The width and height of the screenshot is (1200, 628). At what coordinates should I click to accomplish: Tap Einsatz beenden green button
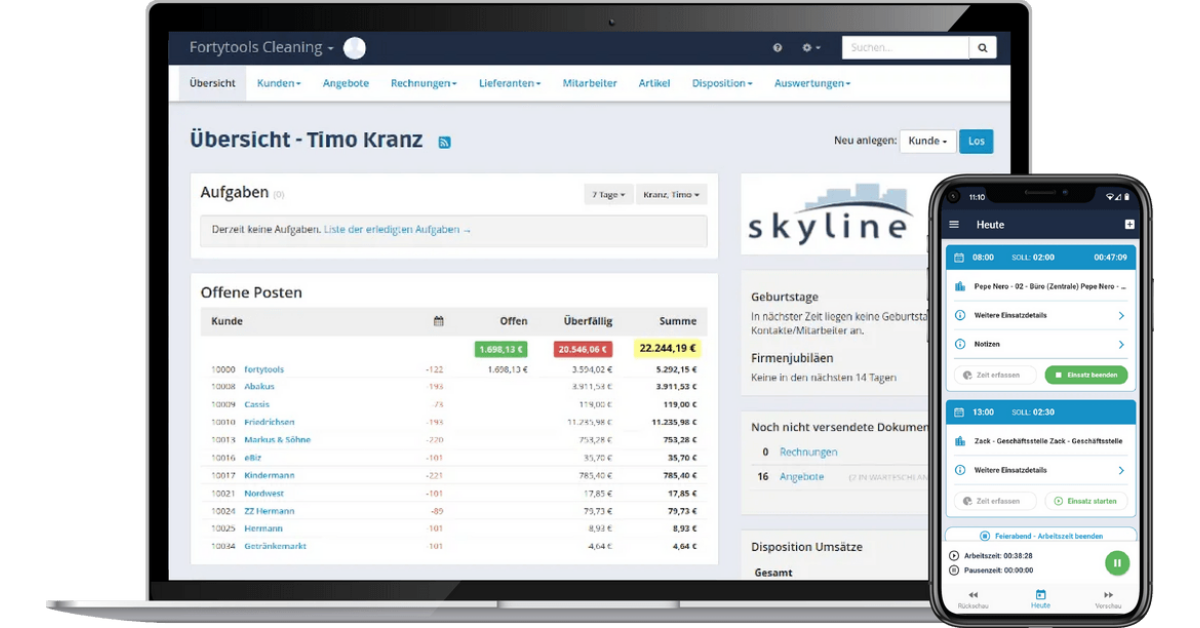[1086, 375]
